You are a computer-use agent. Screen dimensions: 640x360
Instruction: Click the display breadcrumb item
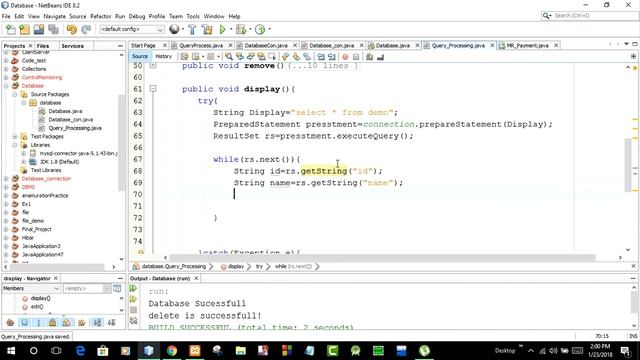coord(236,266)
